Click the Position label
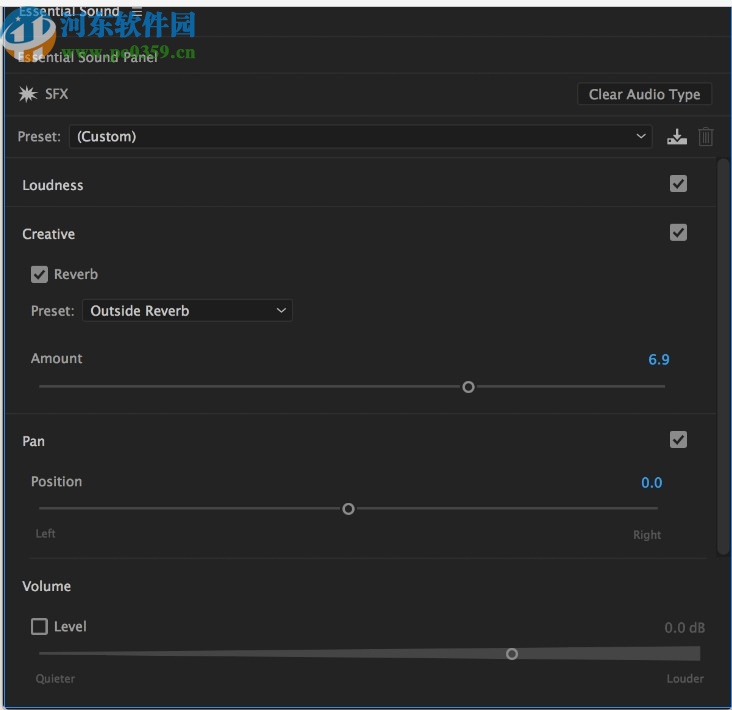 pos(56,482)
